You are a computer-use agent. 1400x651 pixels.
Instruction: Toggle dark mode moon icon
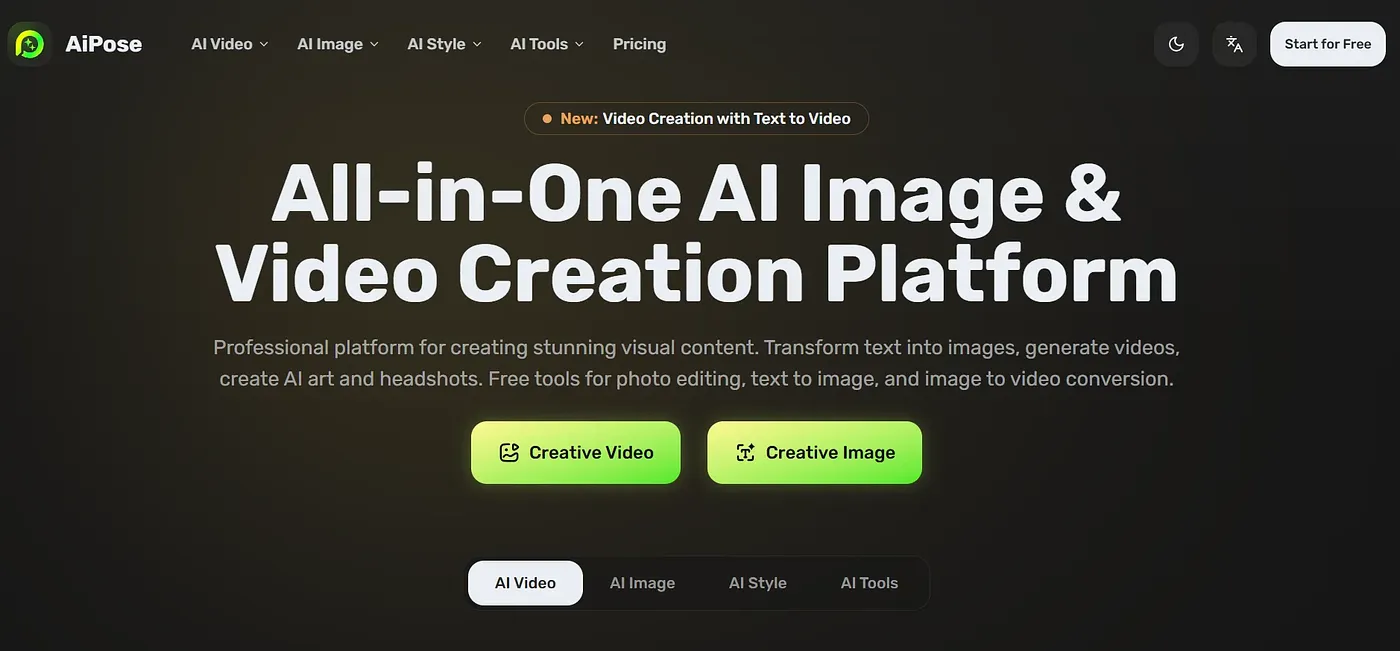tap(1176, 44)
